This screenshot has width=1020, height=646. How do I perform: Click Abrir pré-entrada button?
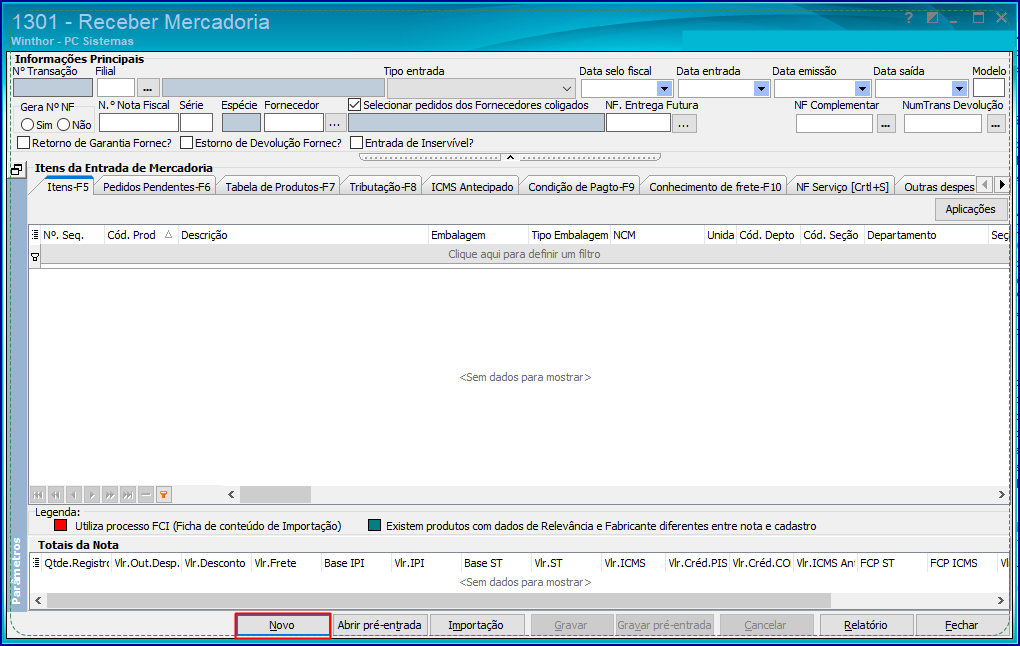(379, 625)
